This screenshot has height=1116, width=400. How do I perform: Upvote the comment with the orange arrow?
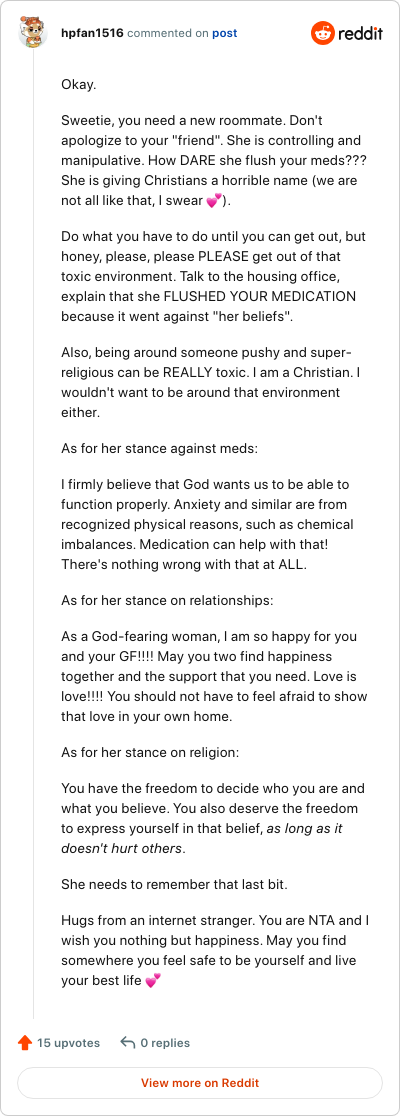coord(25,1043)
